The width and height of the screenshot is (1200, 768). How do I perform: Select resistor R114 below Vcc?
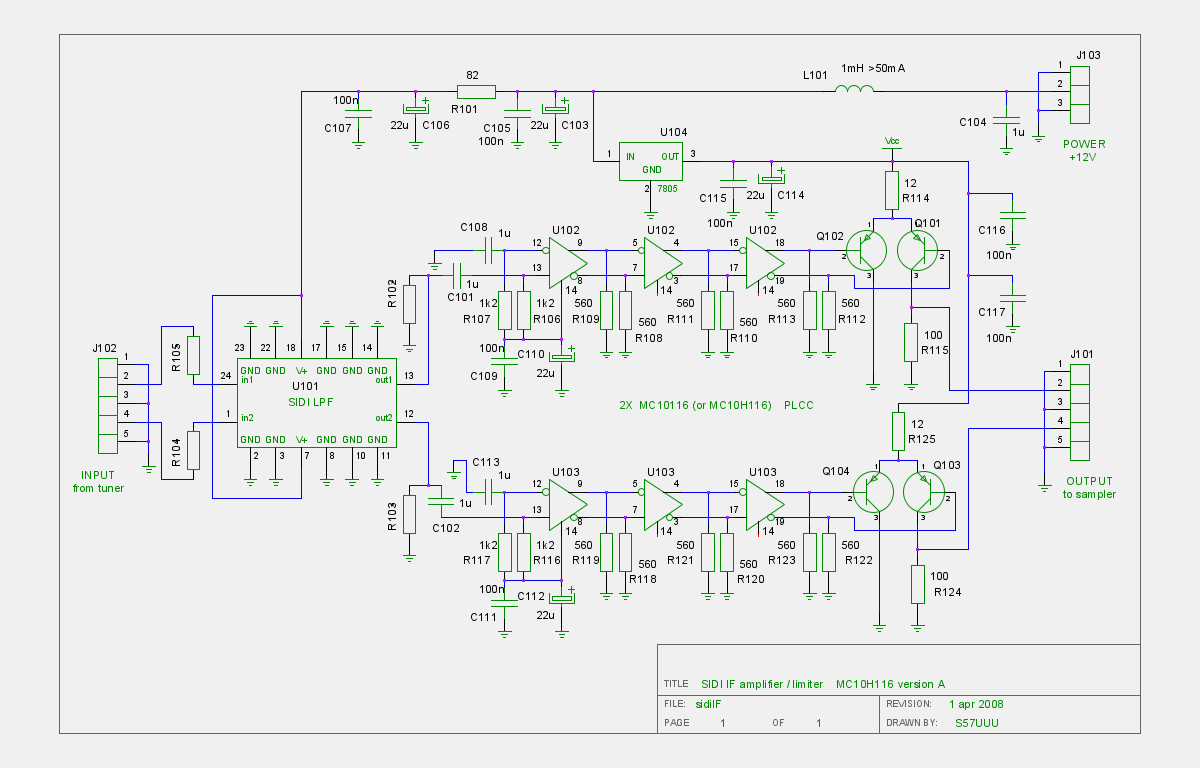click(x=891, y=189)
